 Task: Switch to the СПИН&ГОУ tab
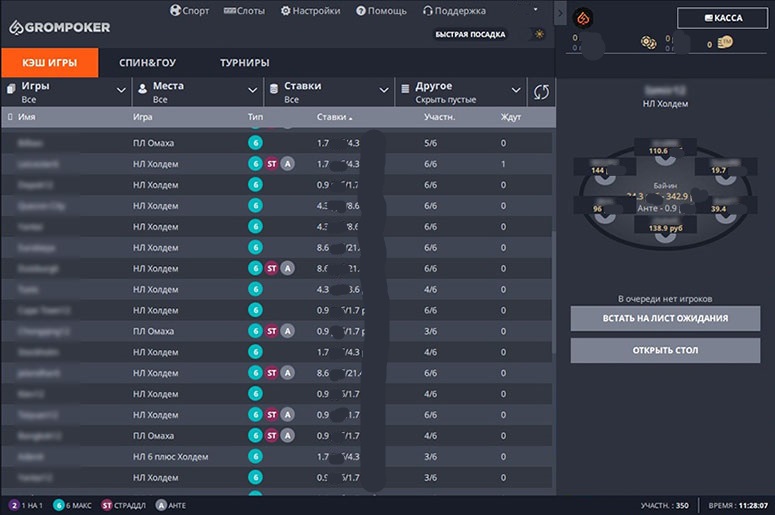point(147,63)
